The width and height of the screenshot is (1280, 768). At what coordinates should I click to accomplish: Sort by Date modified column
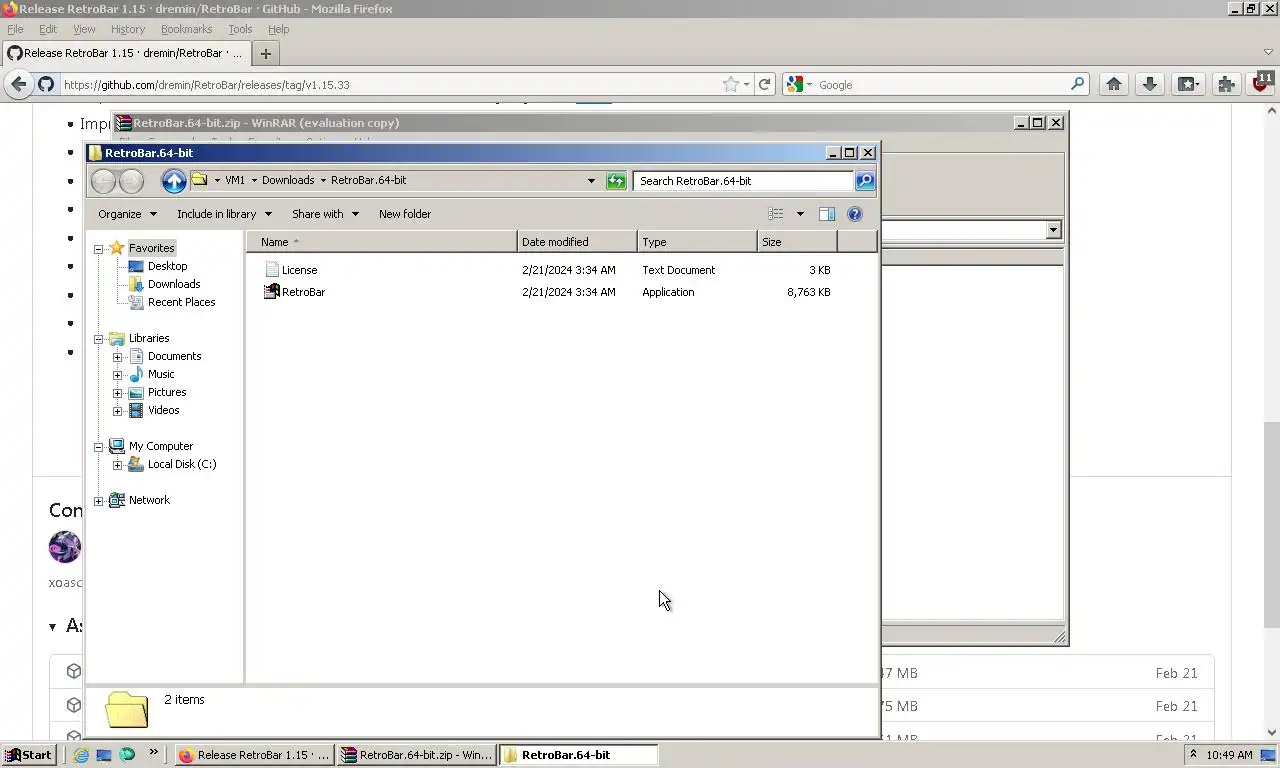(577, 242)
